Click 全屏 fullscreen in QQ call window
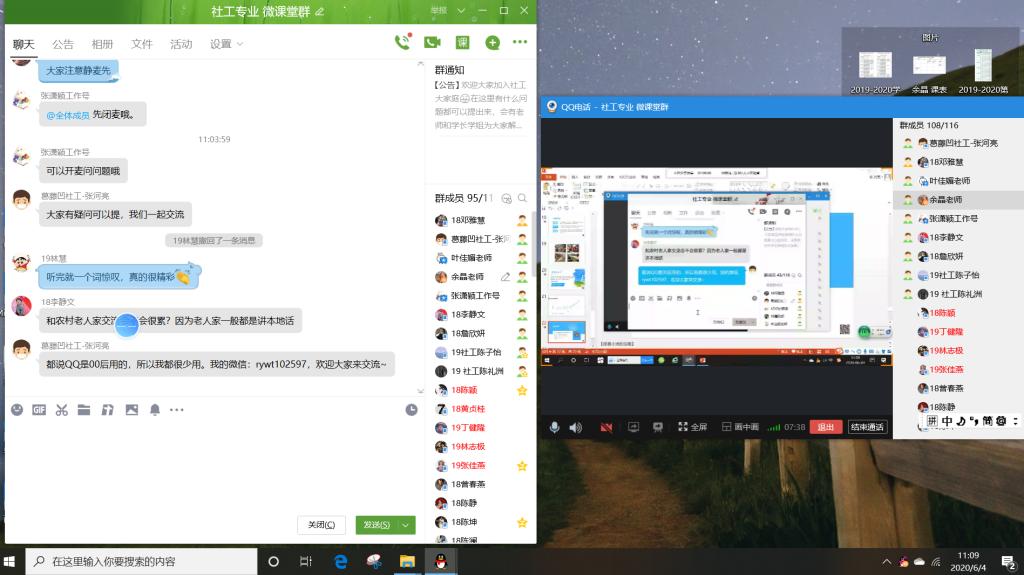 tap(692, 427)
